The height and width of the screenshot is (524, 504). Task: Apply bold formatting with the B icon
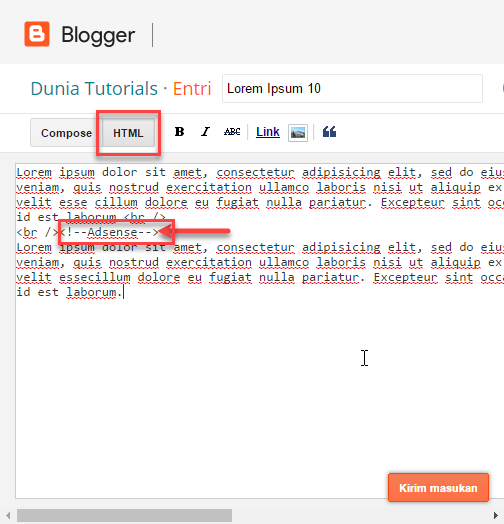pyautogui.click(x=179, y=132)
